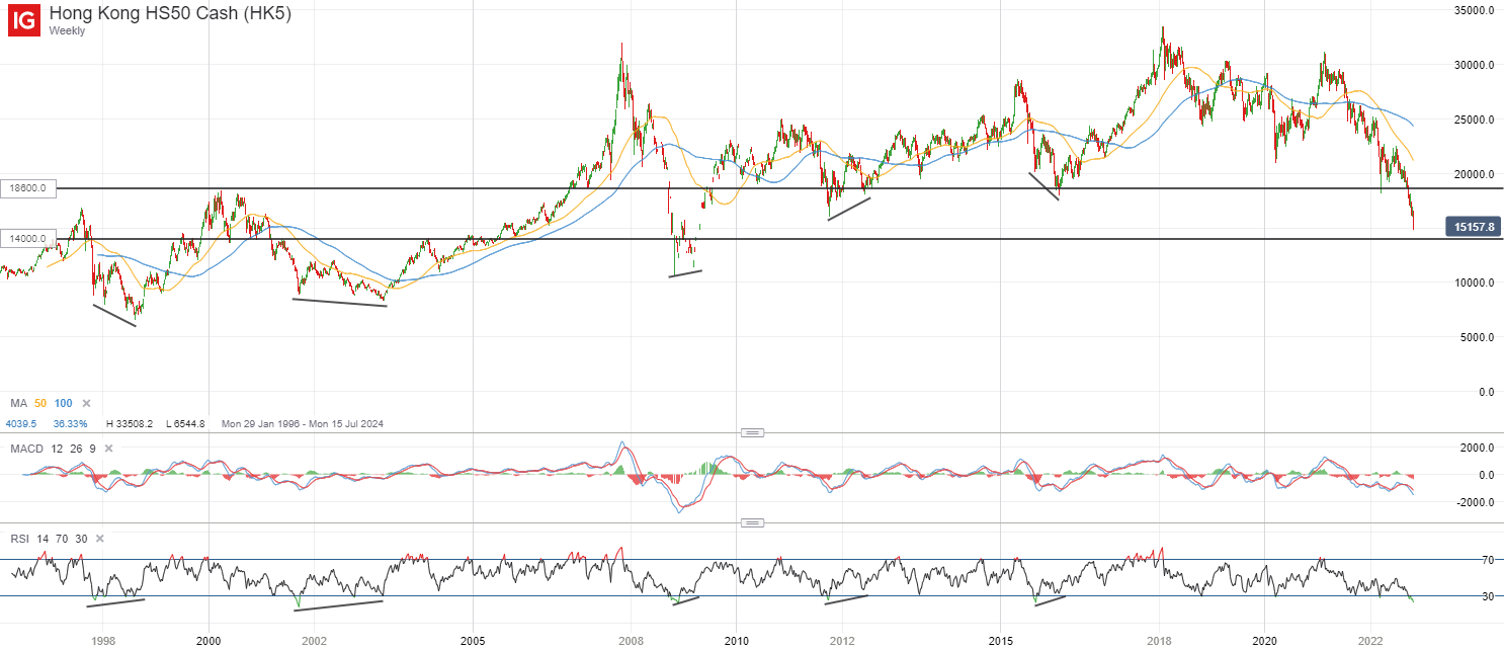Click the Hong Kong HS50 Cash title
The image size is (1508, 652).
(x=170, y=13)
